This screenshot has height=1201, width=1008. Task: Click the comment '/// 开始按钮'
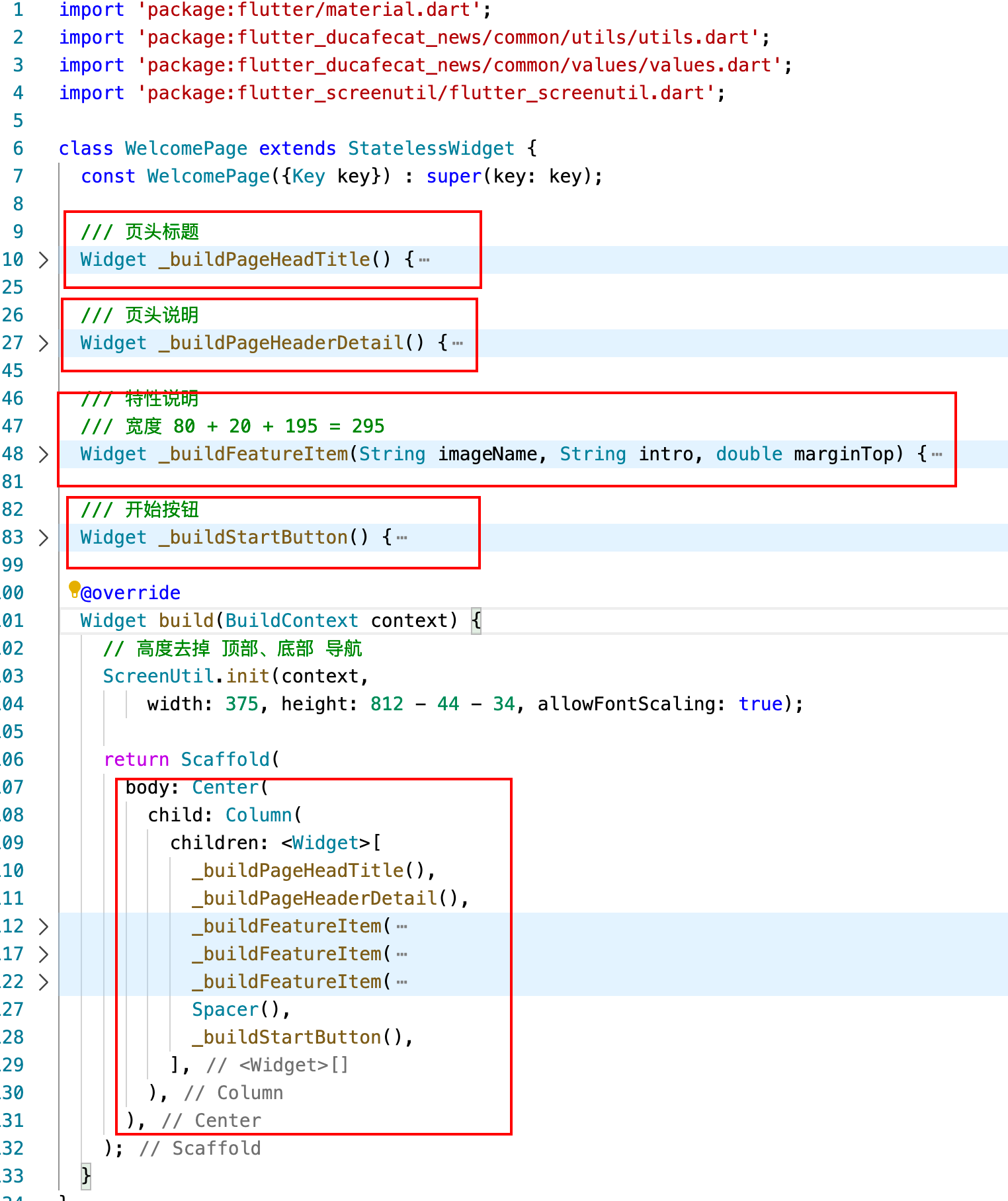[140, 510]
